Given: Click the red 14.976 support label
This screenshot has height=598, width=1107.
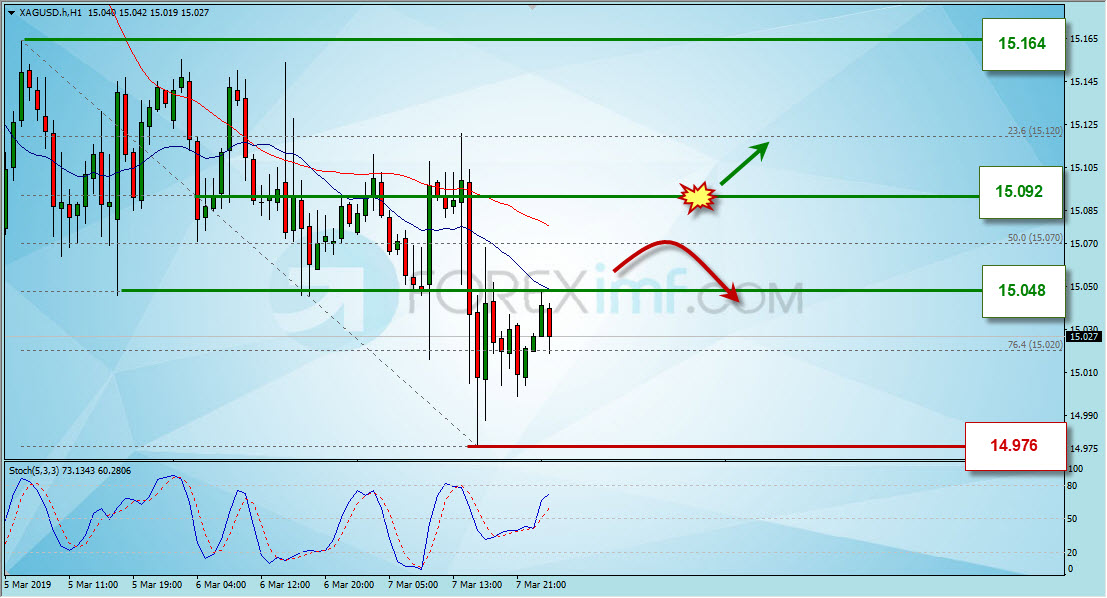Looking at the screenshot, I should coord(1015,445).
